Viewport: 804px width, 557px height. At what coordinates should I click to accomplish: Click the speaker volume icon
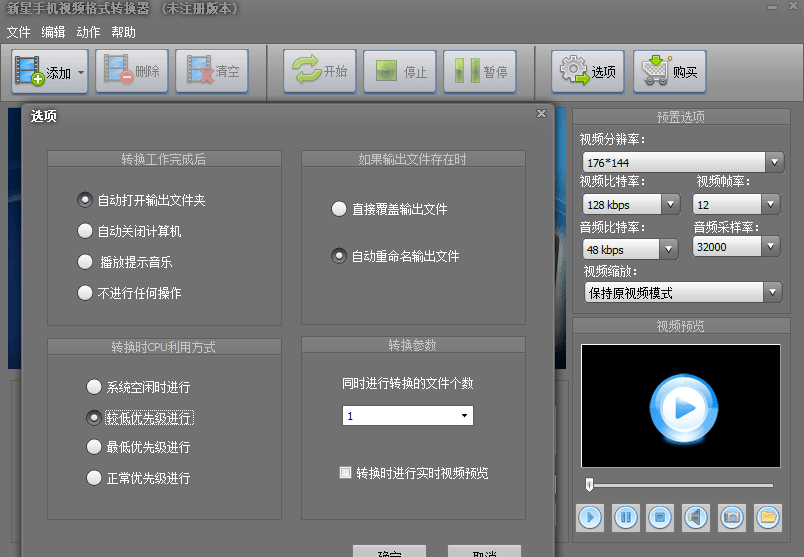tap(695, 517)
